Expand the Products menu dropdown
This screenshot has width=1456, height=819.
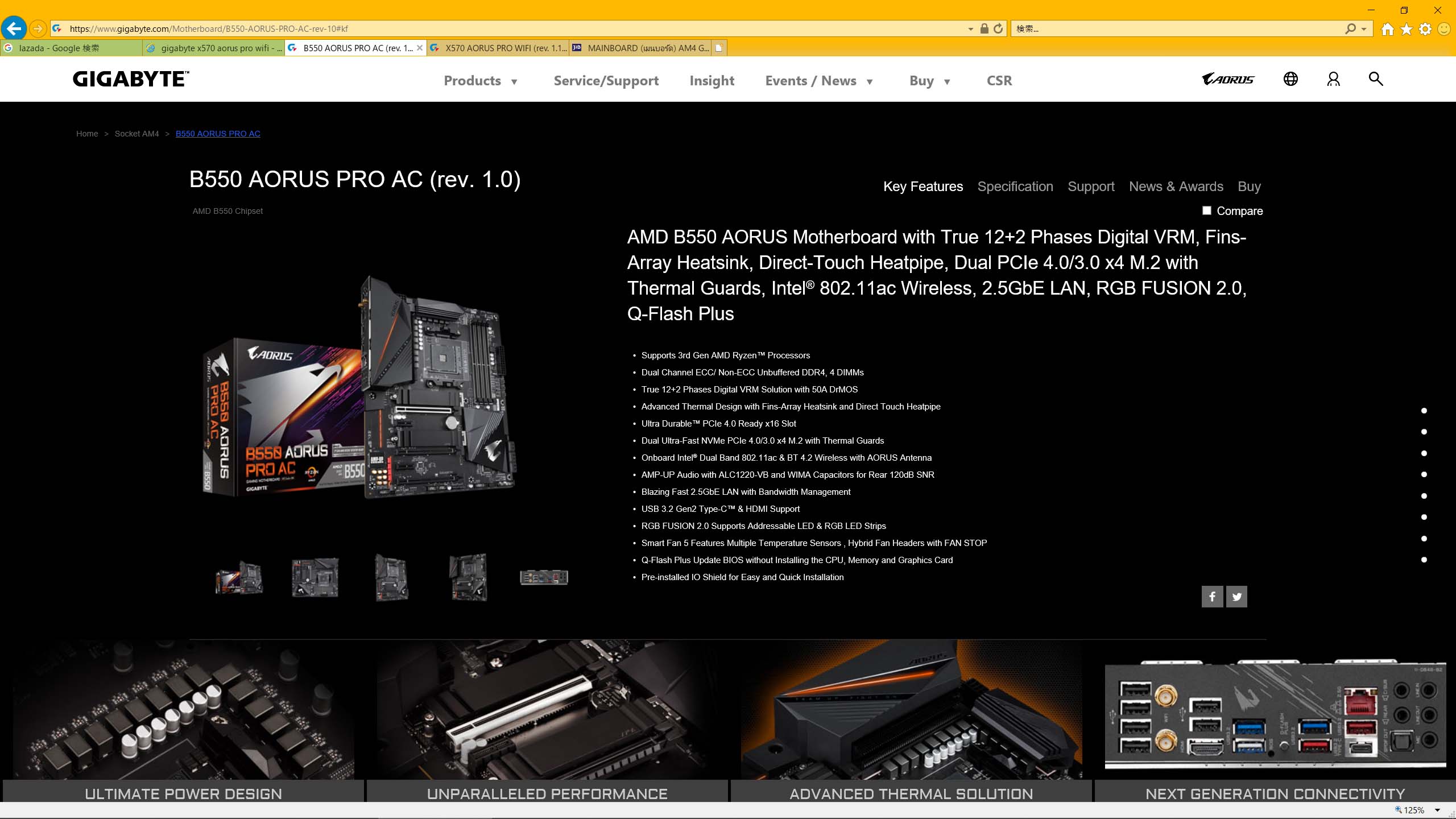481,81
